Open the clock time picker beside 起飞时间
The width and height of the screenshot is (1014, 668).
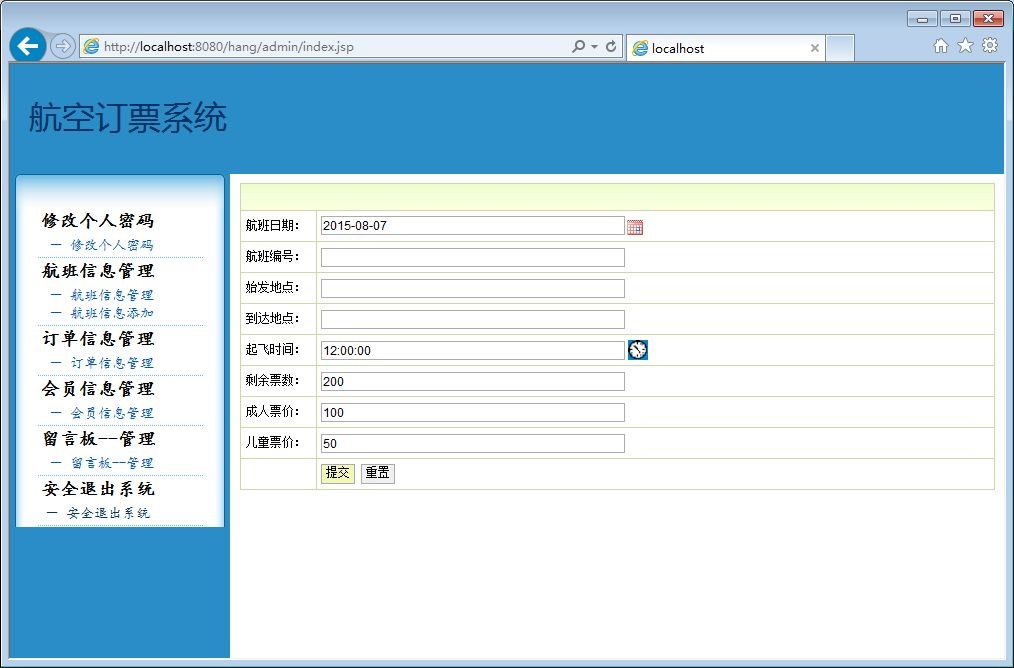pyautogui.click(x=638, y=350)
